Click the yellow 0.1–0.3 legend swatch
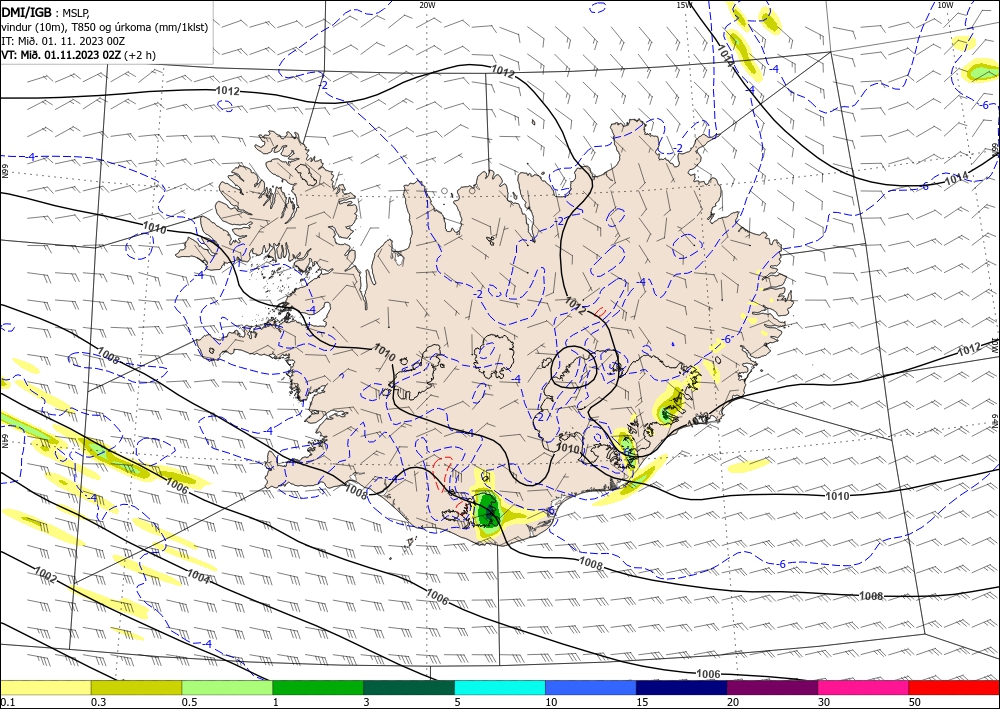Viewport: 1000px width, 709px height. click(45, 687)
